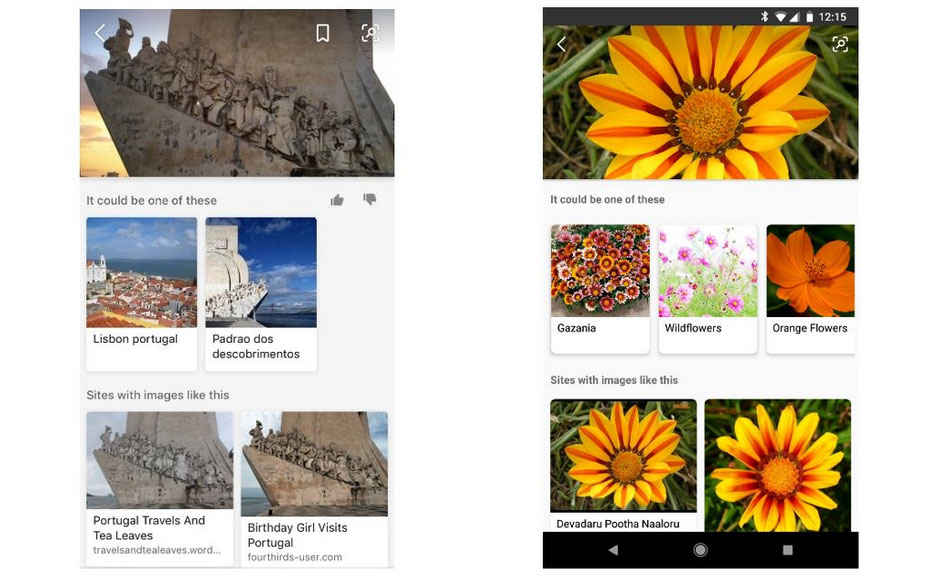
Task: Open the Padrao dos descobrimentos thumbnail
Action: [x=261, y=272]
